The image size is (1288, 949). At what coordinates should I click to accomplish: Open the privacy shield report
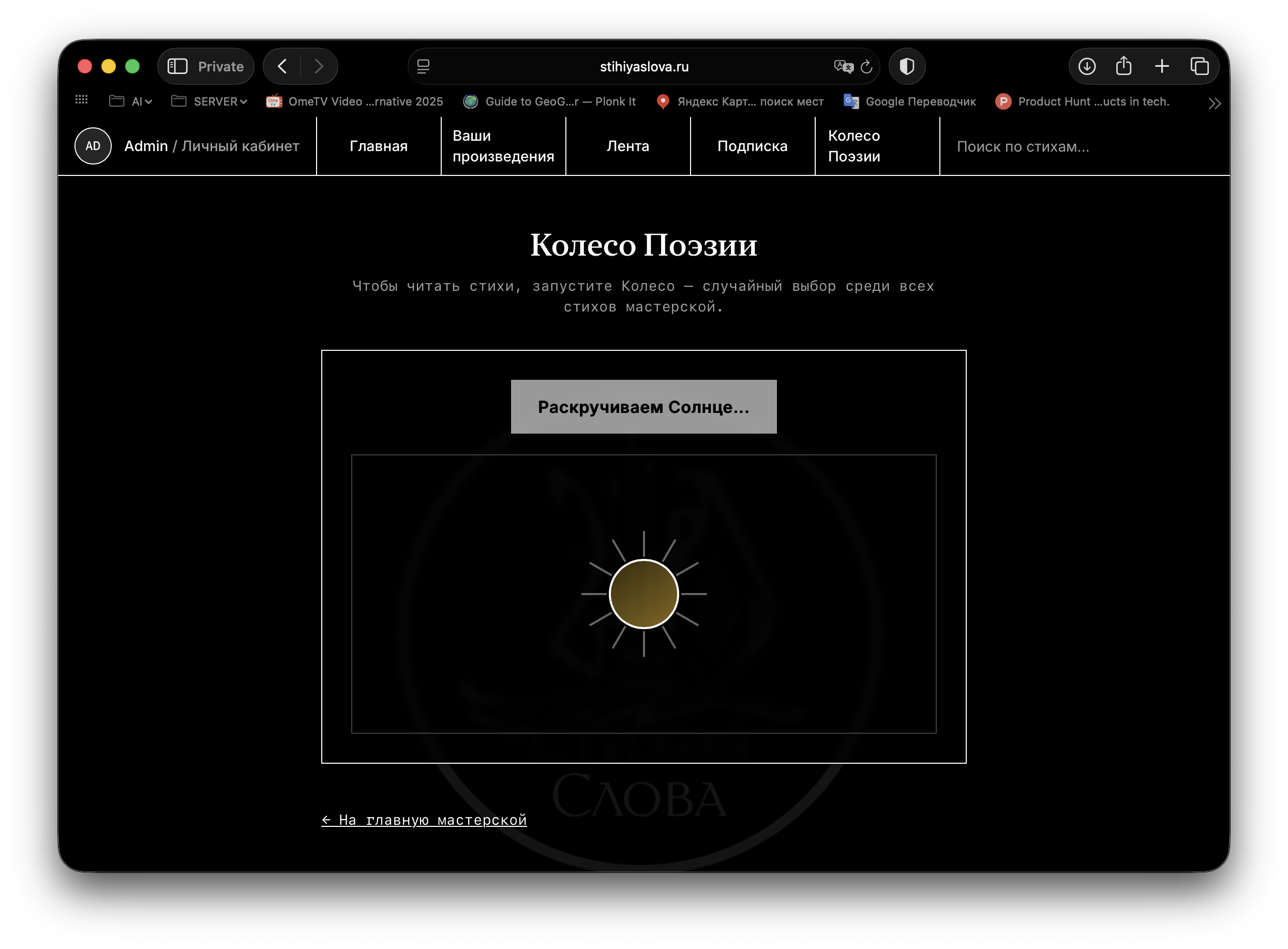907,67
